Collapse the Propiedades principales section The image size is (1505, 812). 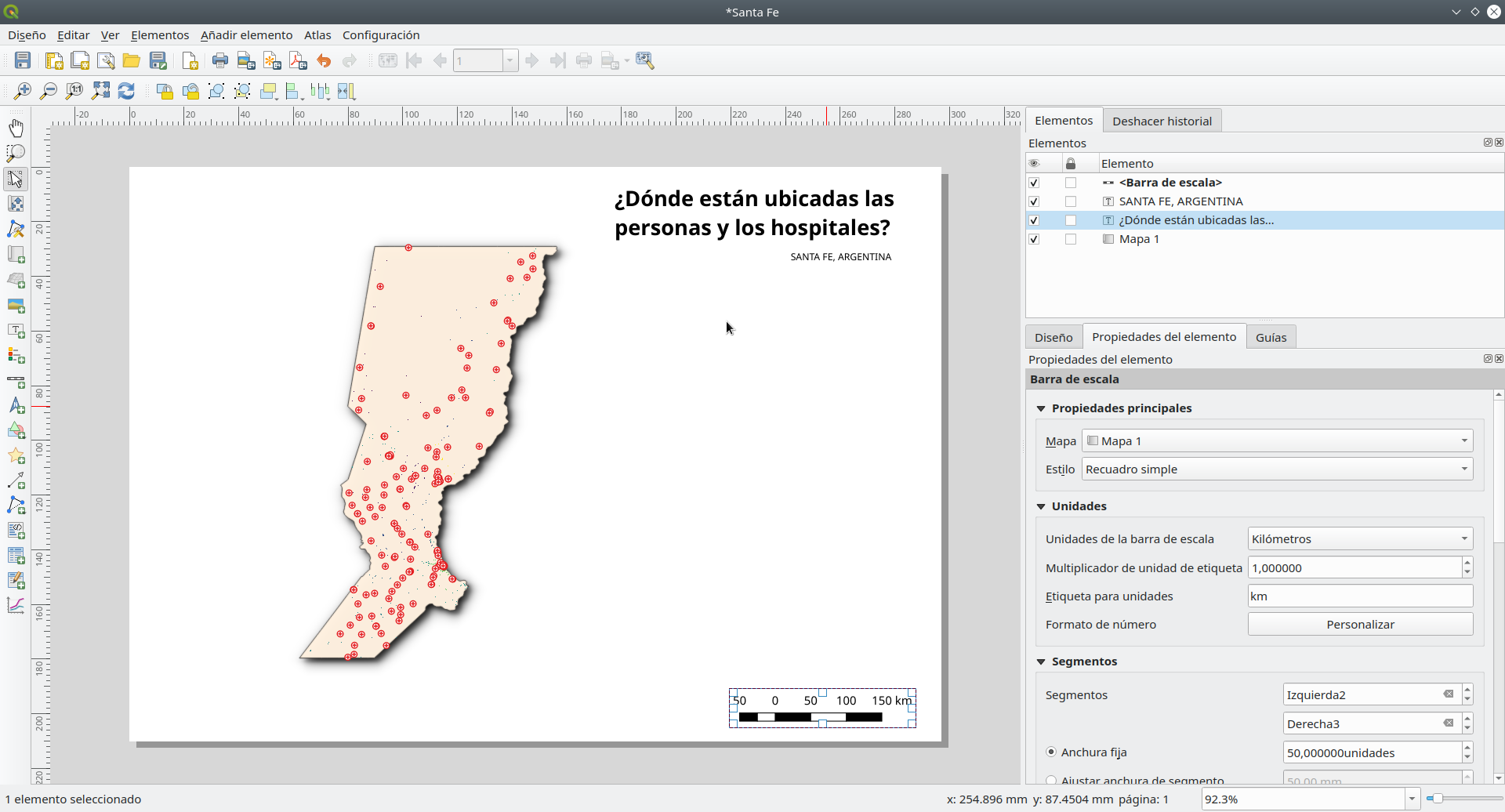(x=1041, y=408)
